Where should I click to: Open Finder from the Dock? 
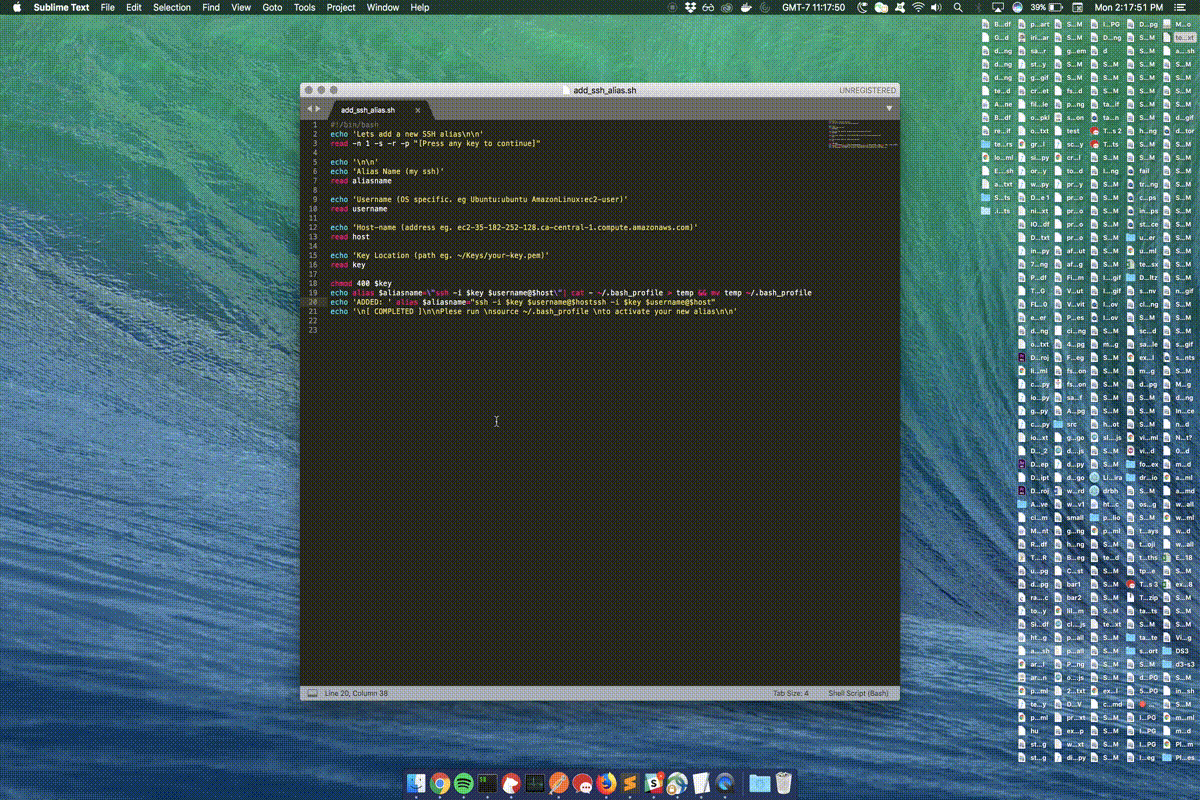tap(417, 782)
